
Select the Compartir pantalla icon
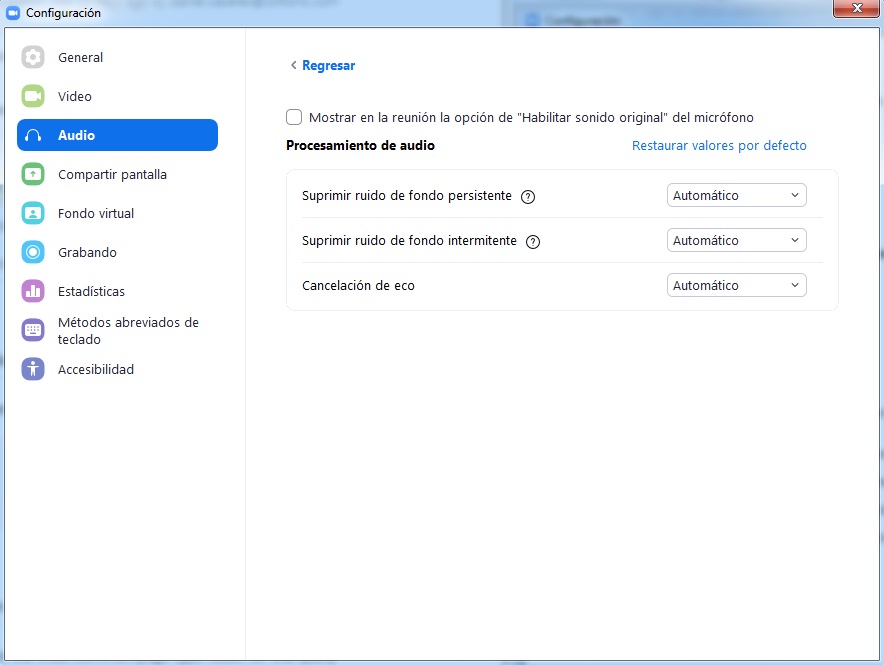click(x=33, y=175)
